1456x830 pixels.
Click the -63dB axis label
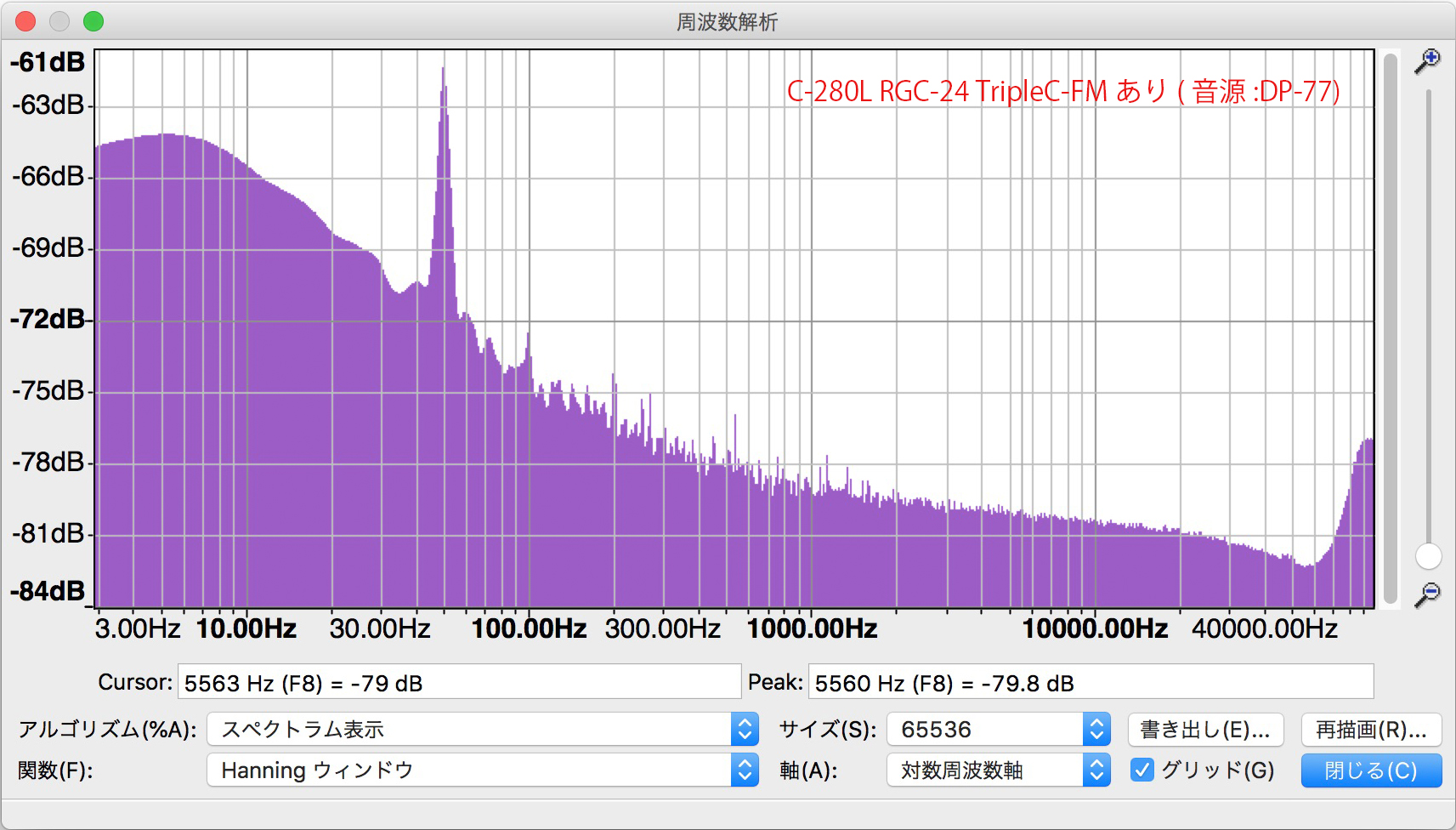point(48,105)
